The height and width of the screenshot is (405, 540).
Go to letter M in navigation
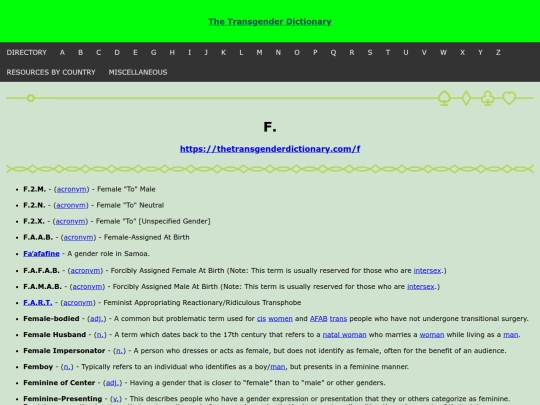259,52
